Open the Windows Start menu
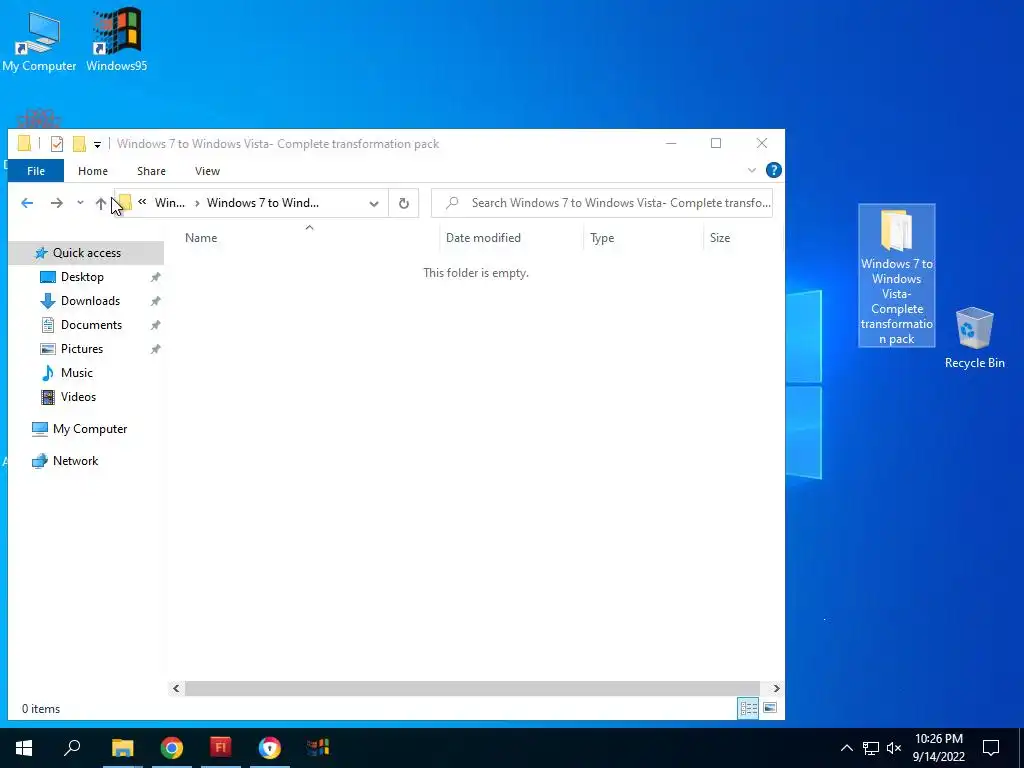 [x=24, y=748]
